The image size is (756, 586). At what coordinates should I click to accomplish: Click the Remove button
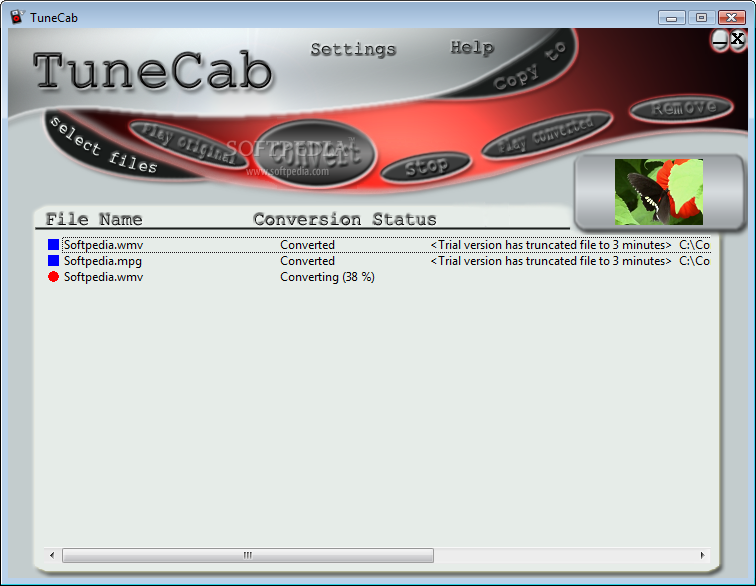tap(682, 108)
